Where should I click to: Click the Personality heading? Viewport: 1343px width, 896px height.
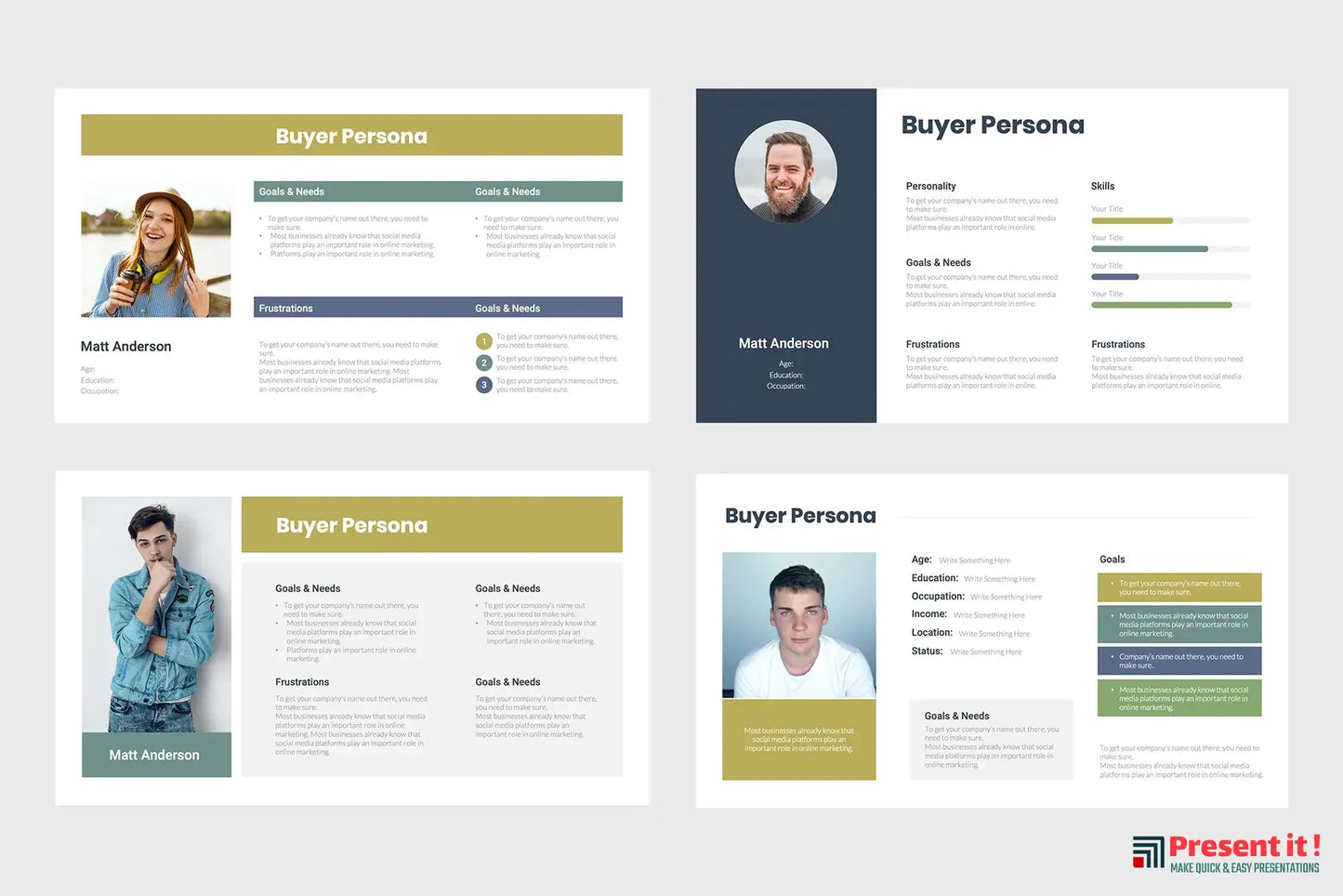pyautogui.click(x=930, y=186)
